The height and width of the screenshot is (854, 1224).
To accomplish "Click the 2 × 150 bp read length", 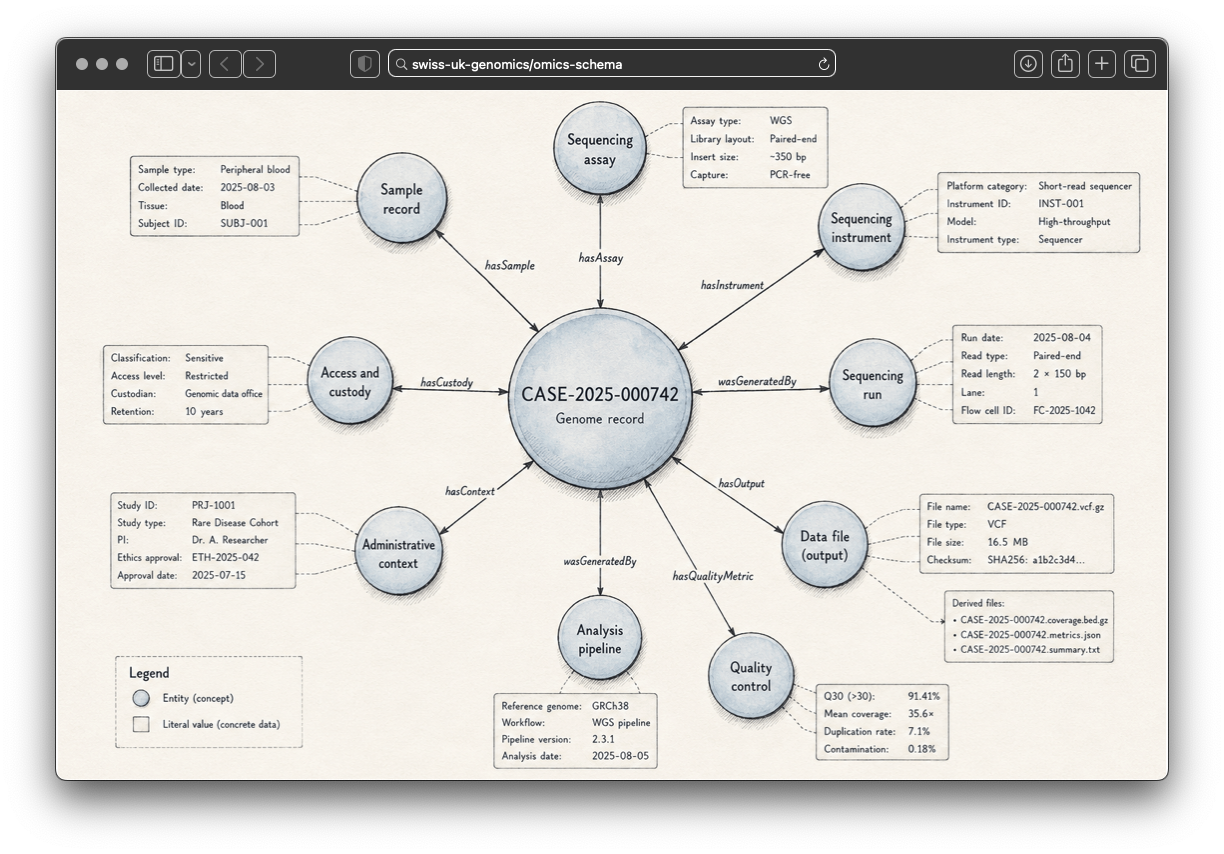I will (x=1059, y=374).
